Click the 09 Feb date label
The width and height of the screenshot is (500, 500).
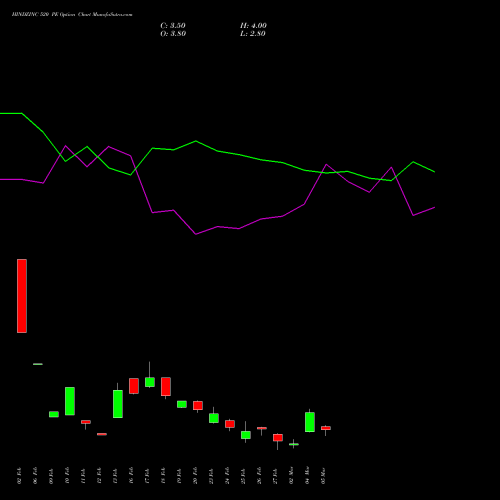[x=51, y=476]
